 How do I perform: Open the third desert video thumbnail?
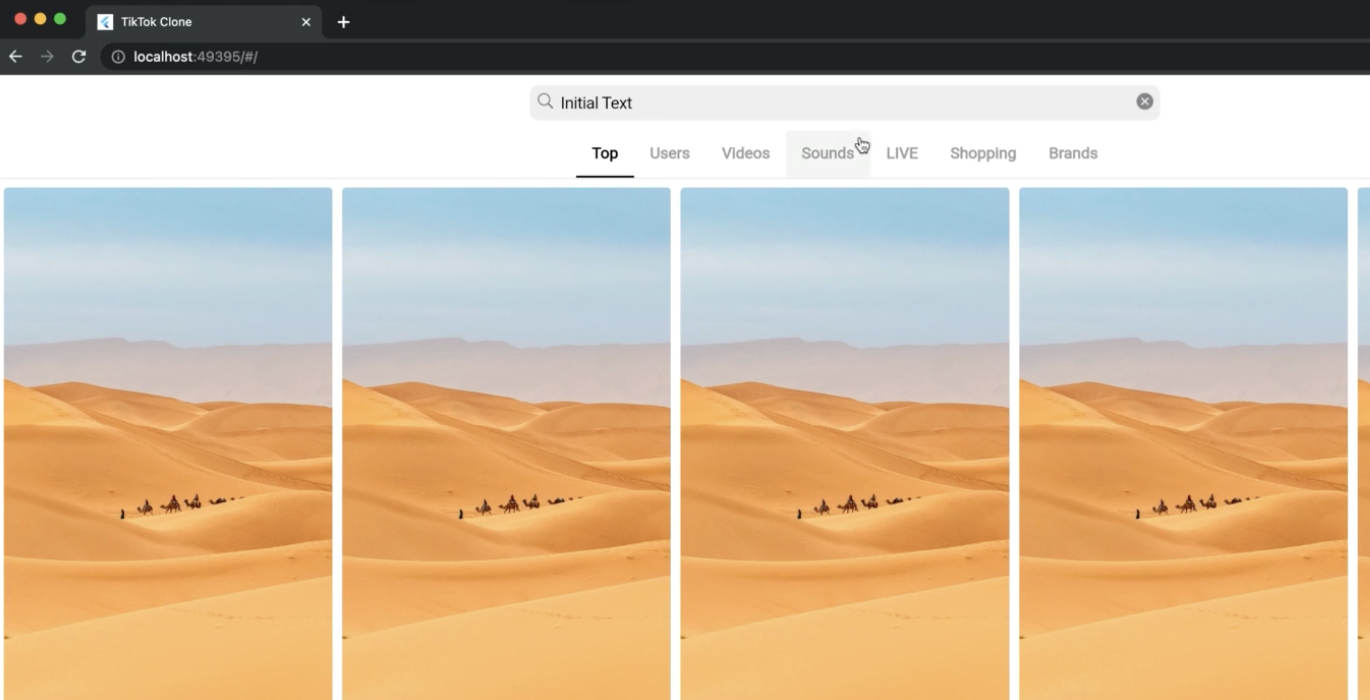(x=845, y=444)
